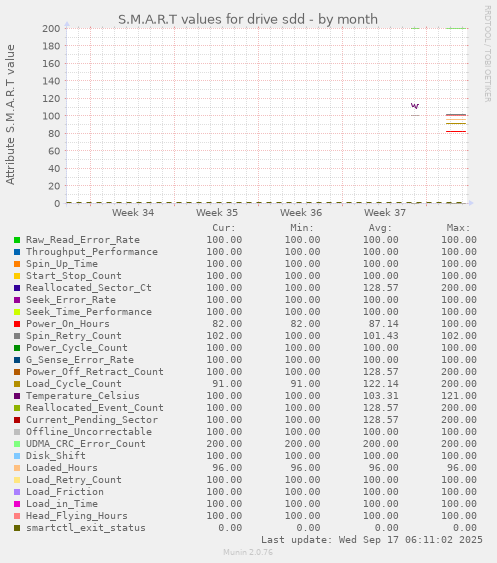Click the graph title for drive sdd

(x=248, y=19)
